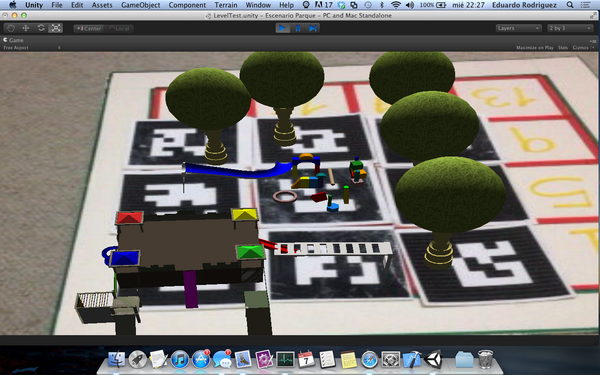Pause the game with the Pause button

298,28
